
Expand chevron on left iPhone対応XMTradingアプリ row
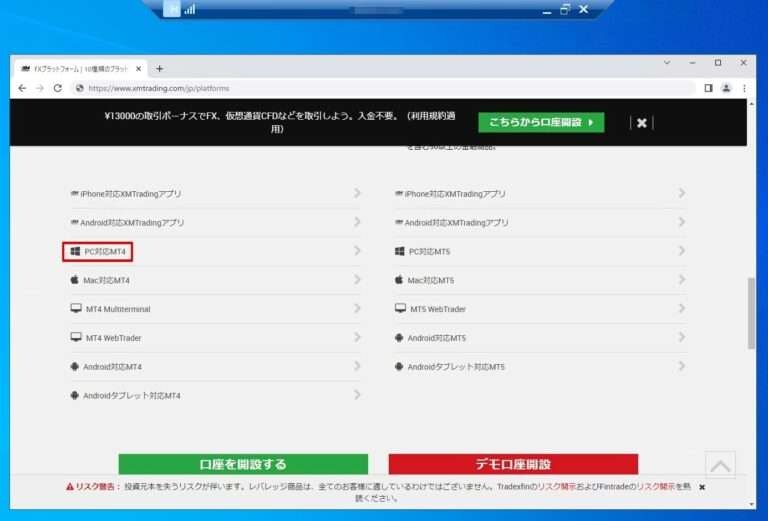pos(357,193)
